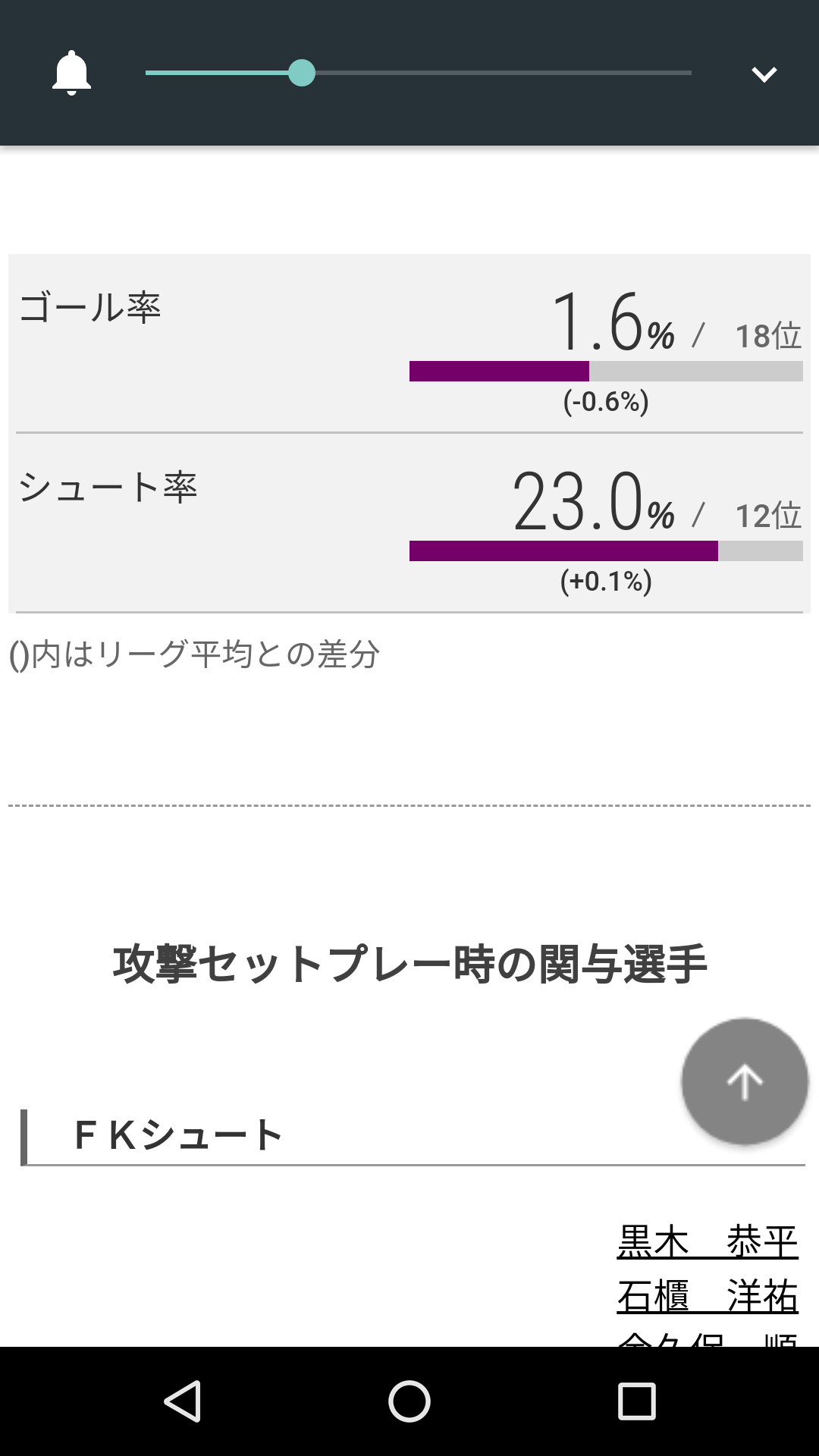Open player link 石櫃 洋祐
The image size is (819, 1456).
pyautogui.click(x=707, y=1296)
